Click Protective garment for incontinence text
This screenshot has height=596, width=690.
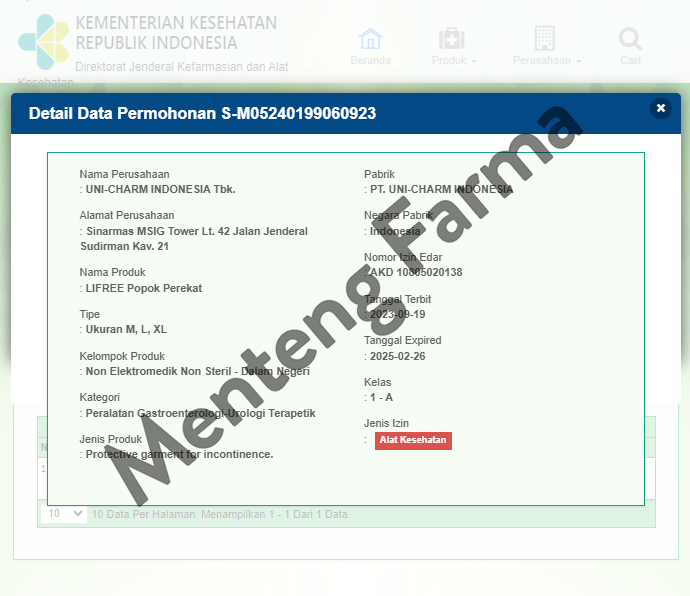tap(180, 454)
